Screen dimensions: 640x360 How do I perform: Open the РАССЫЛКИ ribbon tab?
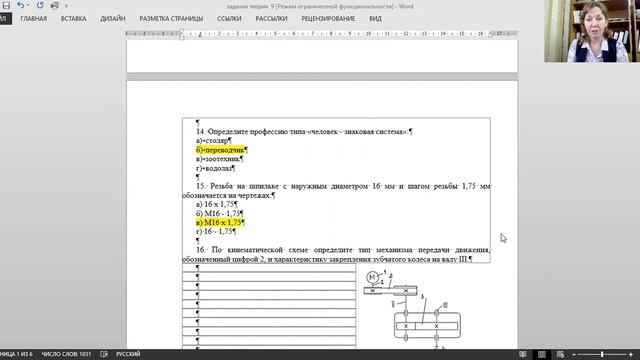coord(271,19)
